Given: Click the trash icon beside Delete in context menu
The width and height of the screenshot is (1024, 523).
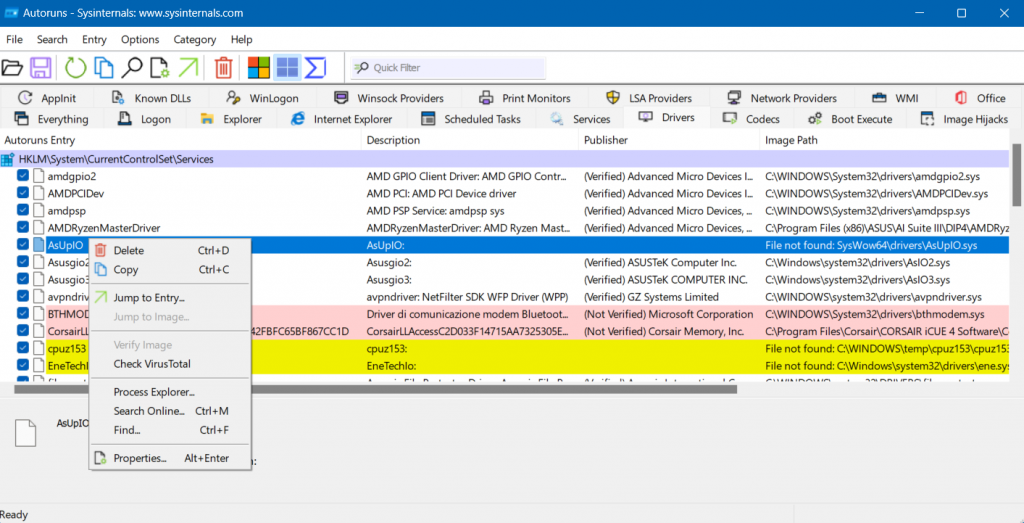Looking at the screenshot, I should (100, 250).
